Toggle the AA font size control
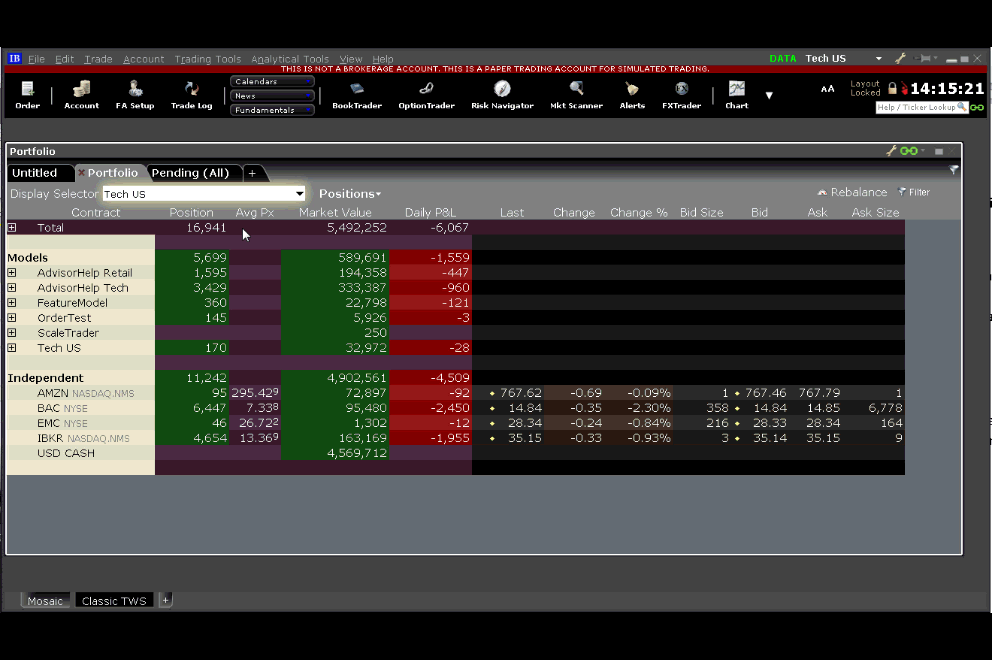This screenshot has width=992, height=660. point(827,89)
